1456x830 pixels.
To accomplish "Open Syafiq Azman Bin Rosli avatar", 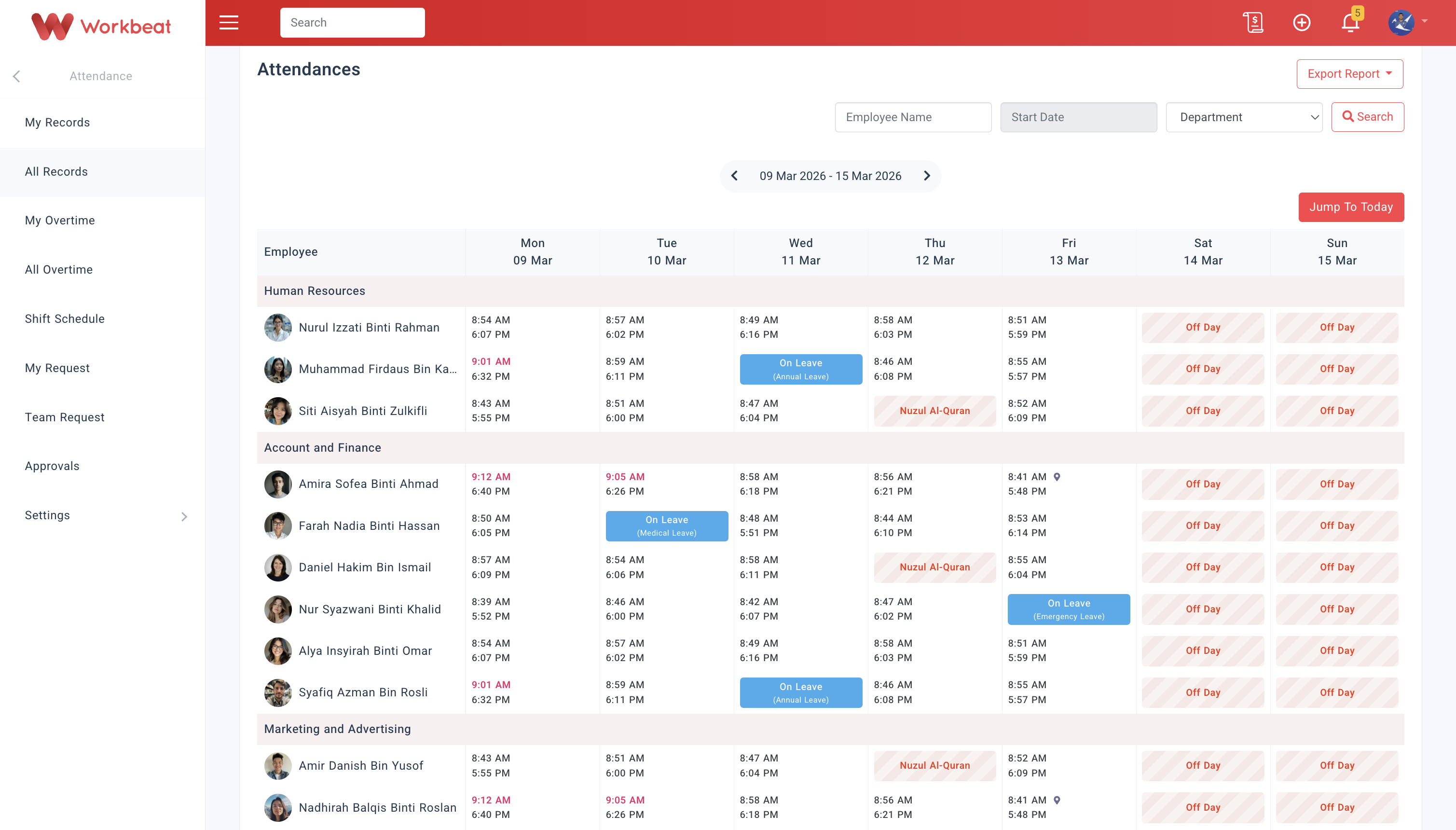I will click(x=278, y=692).
